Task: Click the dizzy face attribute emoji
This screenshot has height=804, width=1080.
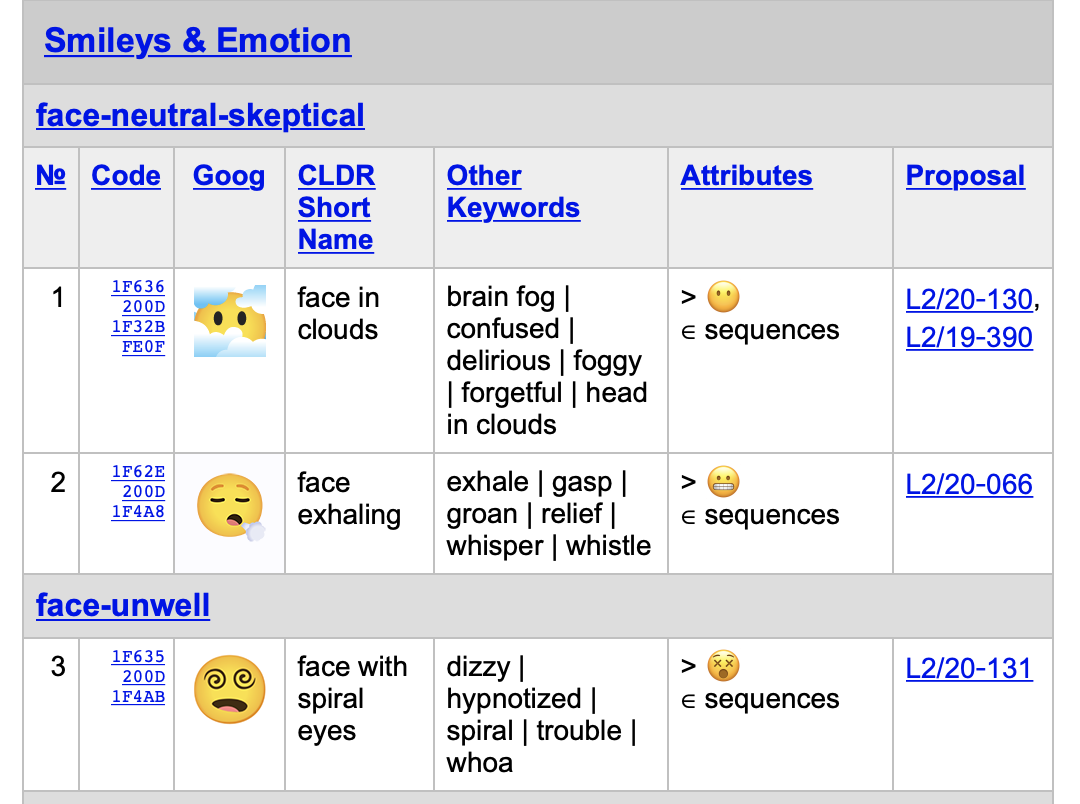Action: pyautogui.click(x=723, y=666)
